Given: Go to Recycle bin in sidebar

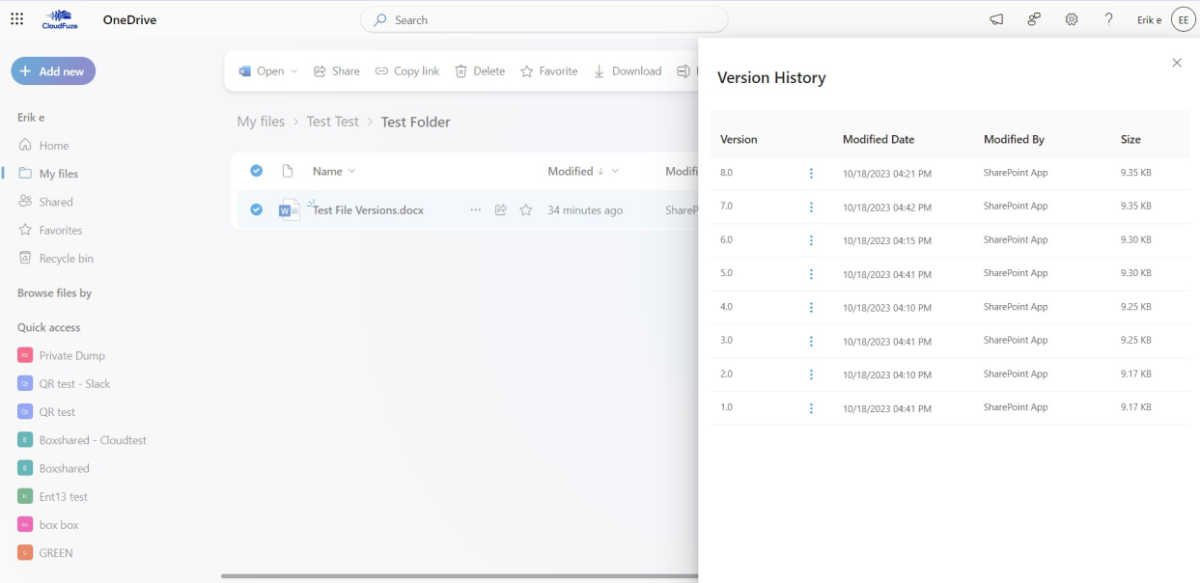Looking at the screenshot, I should pyautogui.click(x=65, y=258).
